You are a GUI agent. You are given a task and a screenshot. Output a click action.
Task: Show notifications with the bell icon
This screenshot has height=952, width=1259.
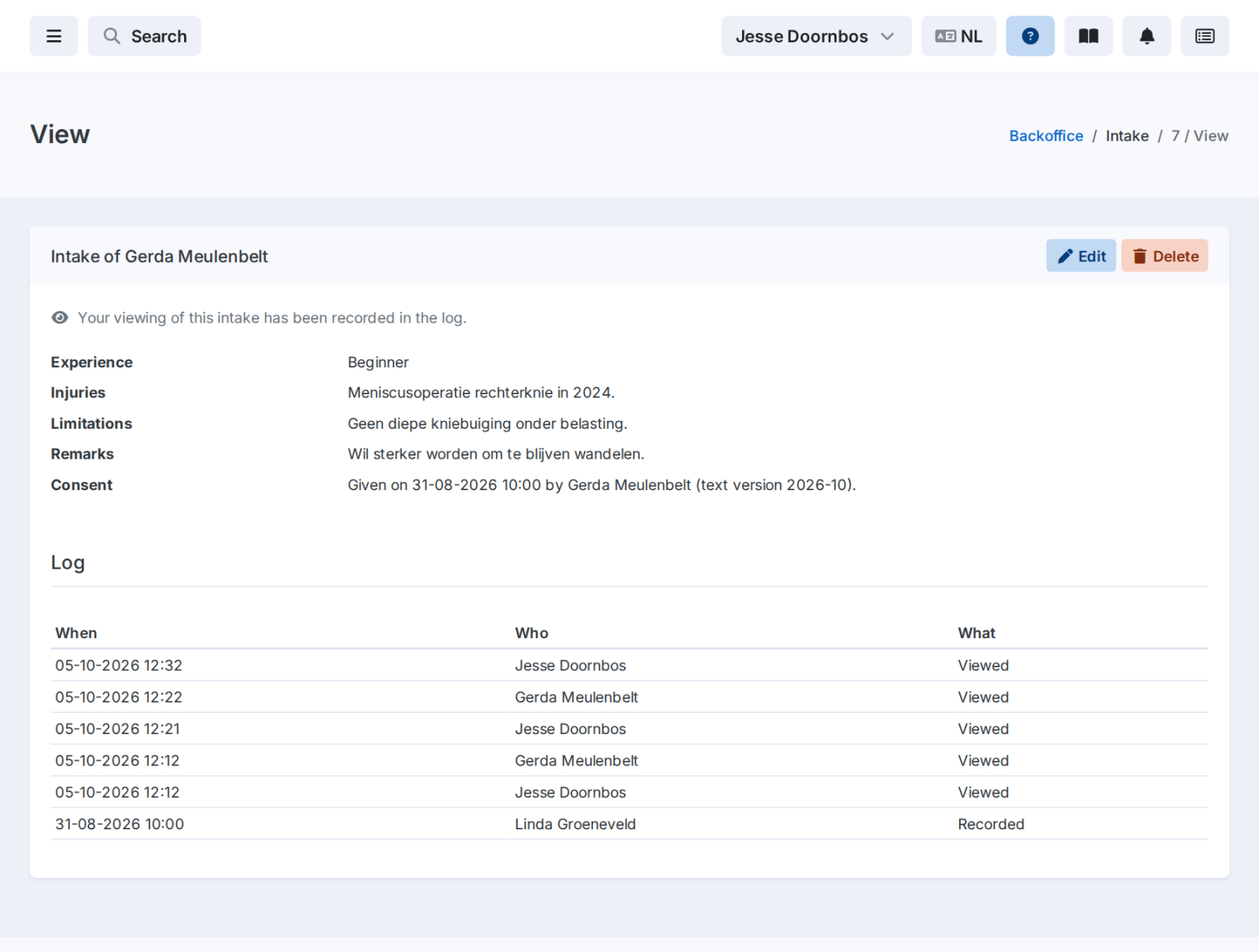pyautogui.click(x=1146, y=36)
